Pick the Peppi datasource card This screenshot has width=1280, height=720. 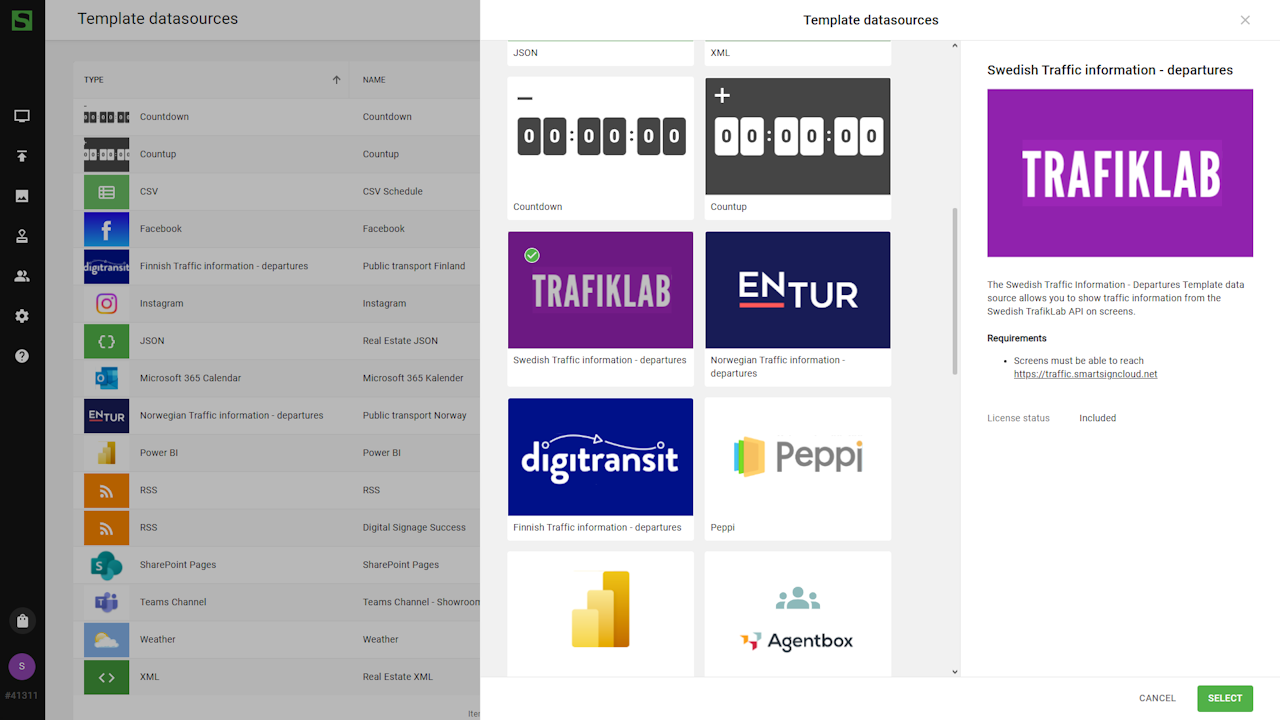pos(798,469)
